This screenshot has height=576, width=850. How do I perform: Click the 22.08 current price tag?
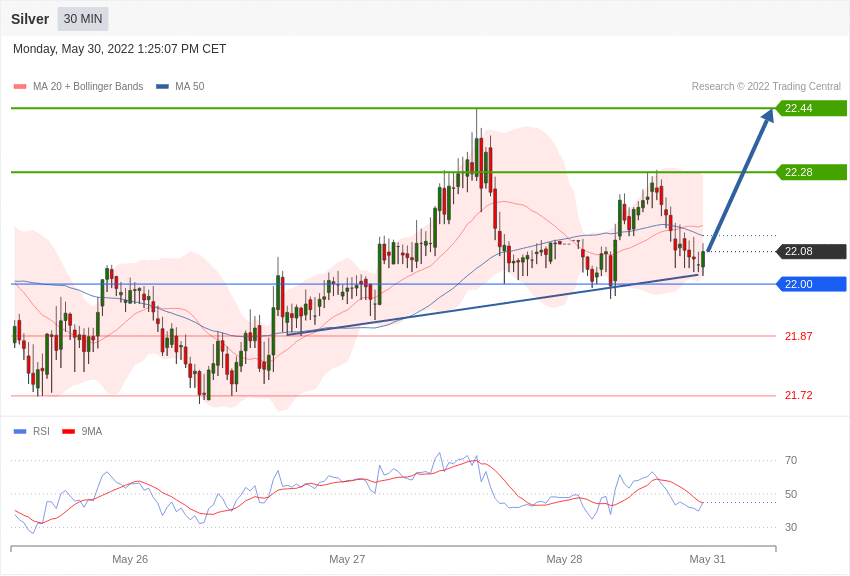point(812,251)
